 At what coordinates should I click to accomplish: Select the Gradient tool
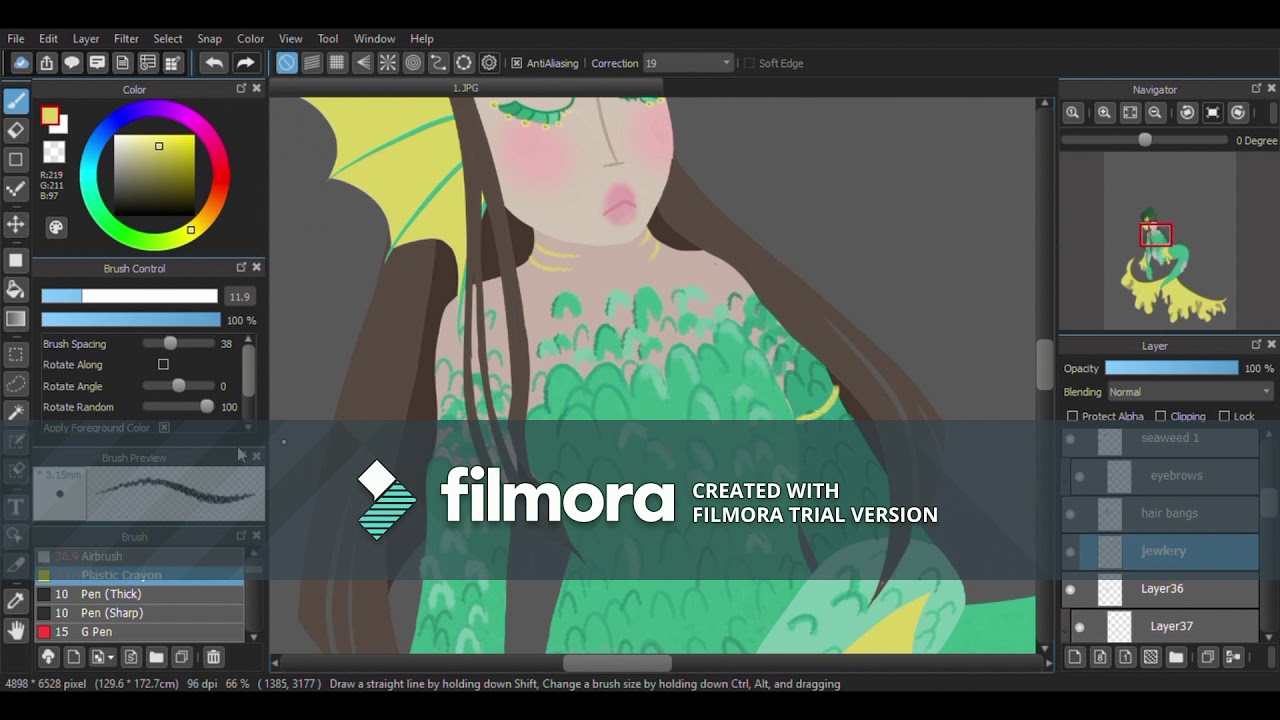click(16, 319)
